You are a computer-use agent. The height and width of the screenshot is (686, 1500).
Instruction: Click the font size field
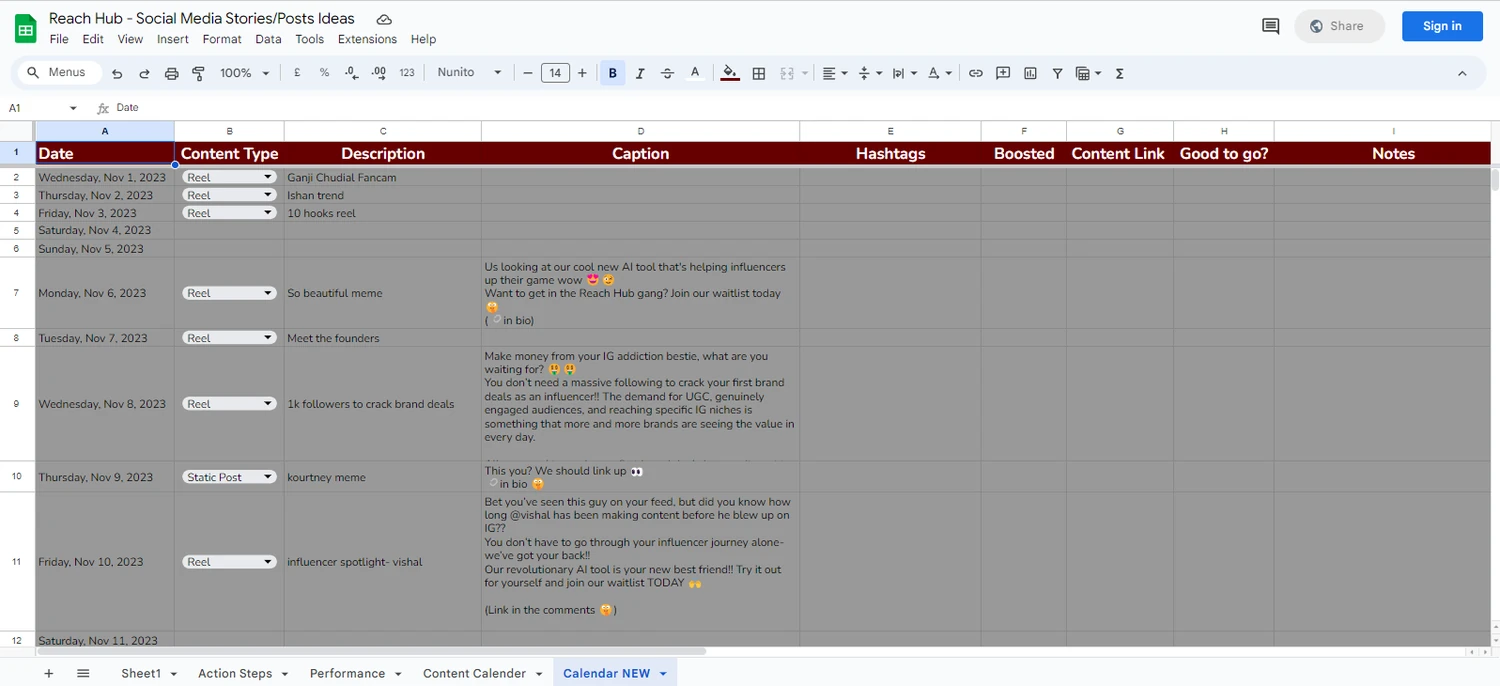(x=555, y=73)
